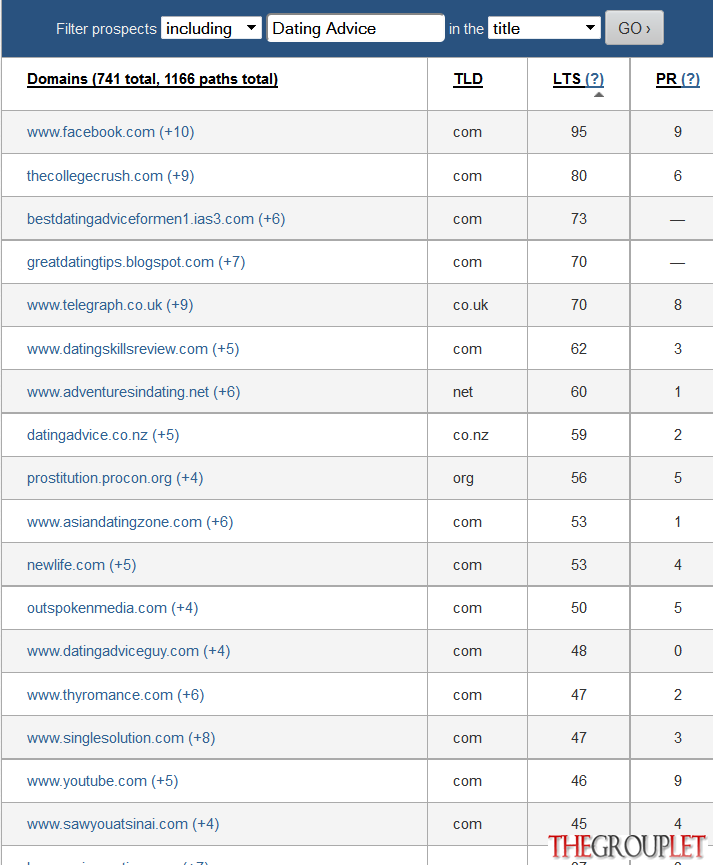Viewport: 713px width, 865px height.
Task: Select LTS value 56 in prostitution.procon row
Action: (x=578, y=478)
